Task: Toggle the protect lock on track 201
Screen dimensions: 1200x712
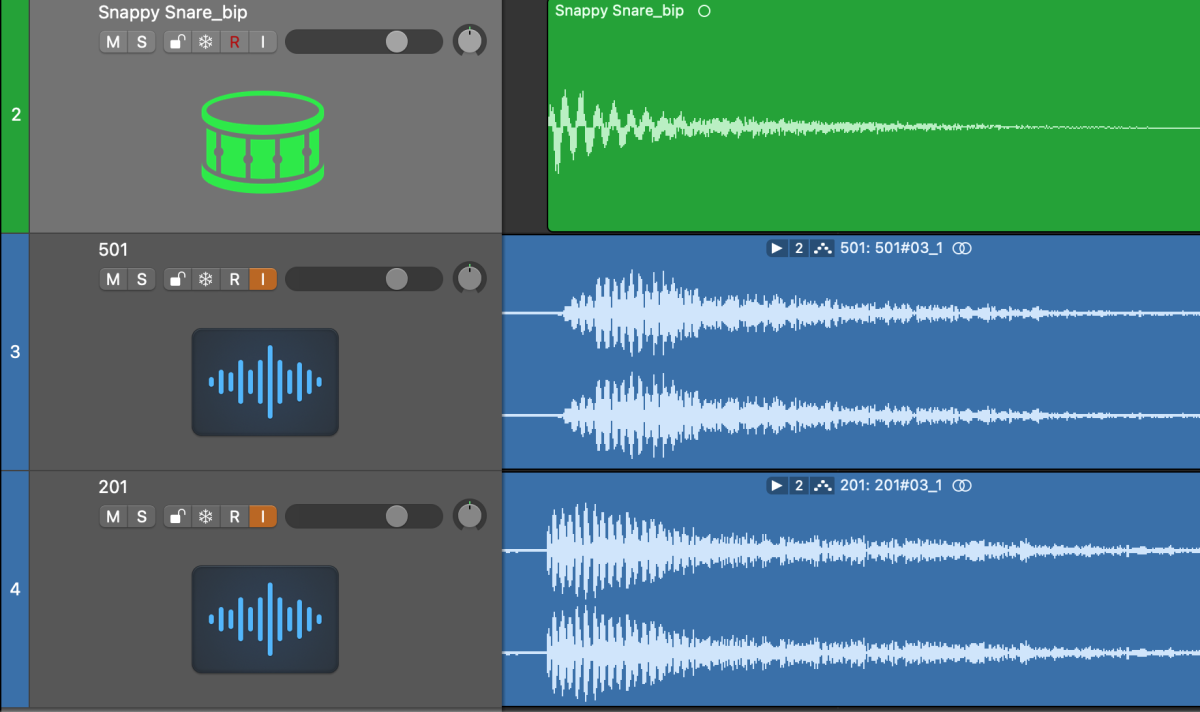Action: (x=177, y=516)
